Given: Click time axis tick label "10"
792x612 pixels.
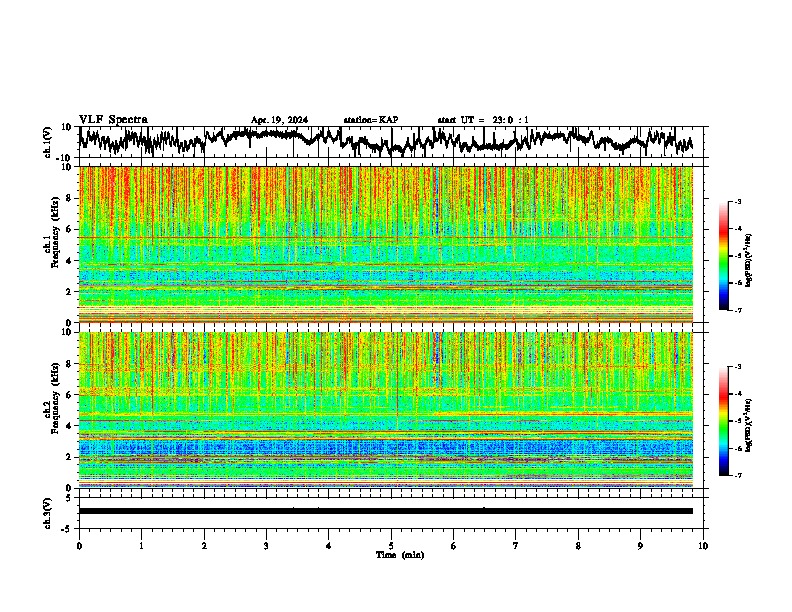Looking at the screenshot, I should pyautogui.click(x=703, y=546).
